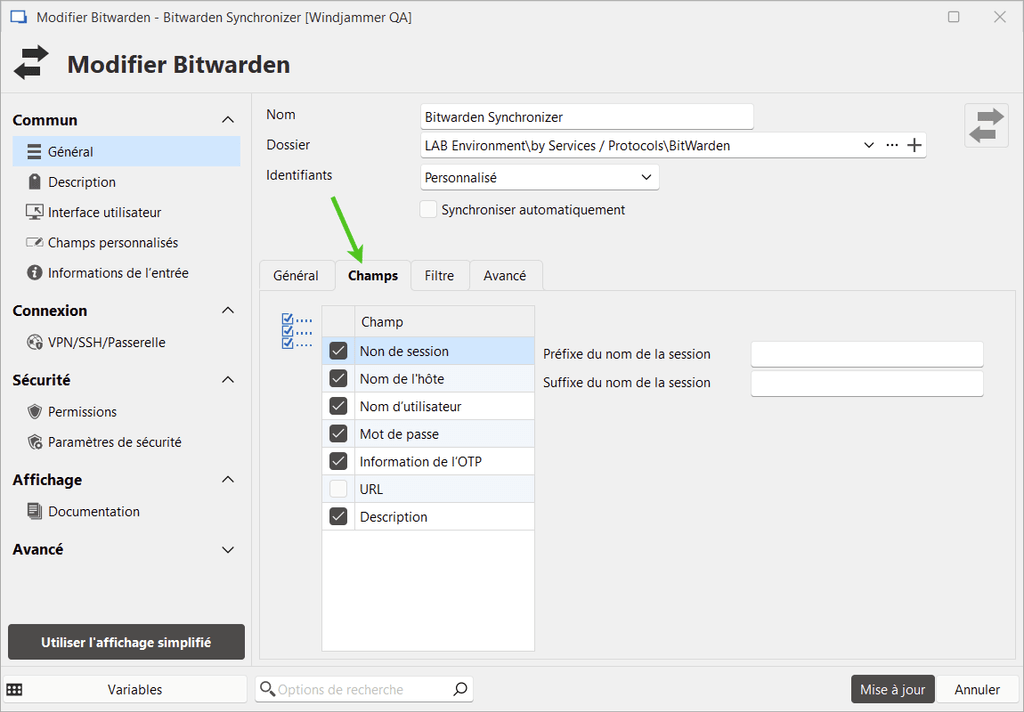
Task: Check the URL field checkbox
Action: (338, 489)
